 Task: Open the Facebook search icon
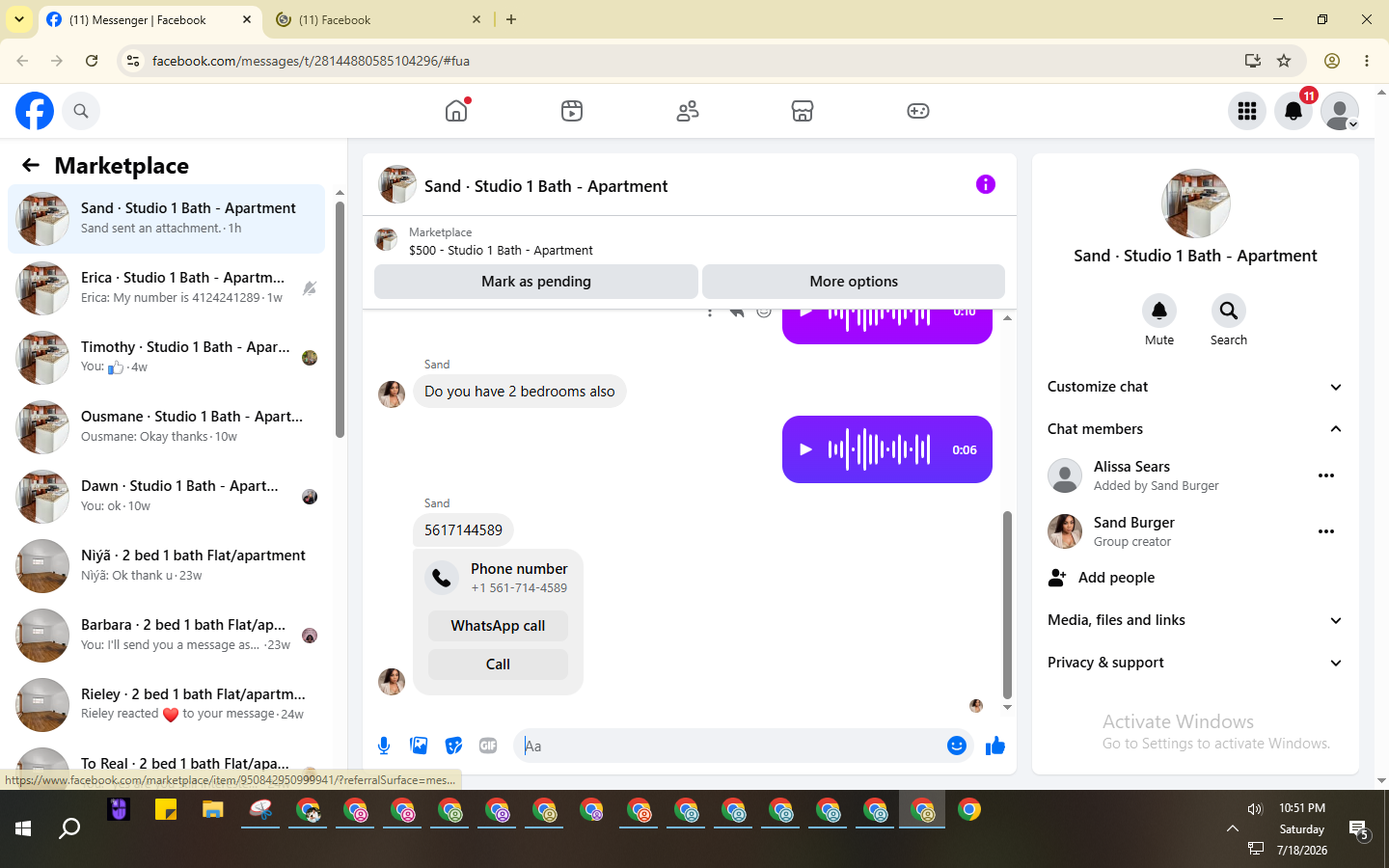pos(81,111)
